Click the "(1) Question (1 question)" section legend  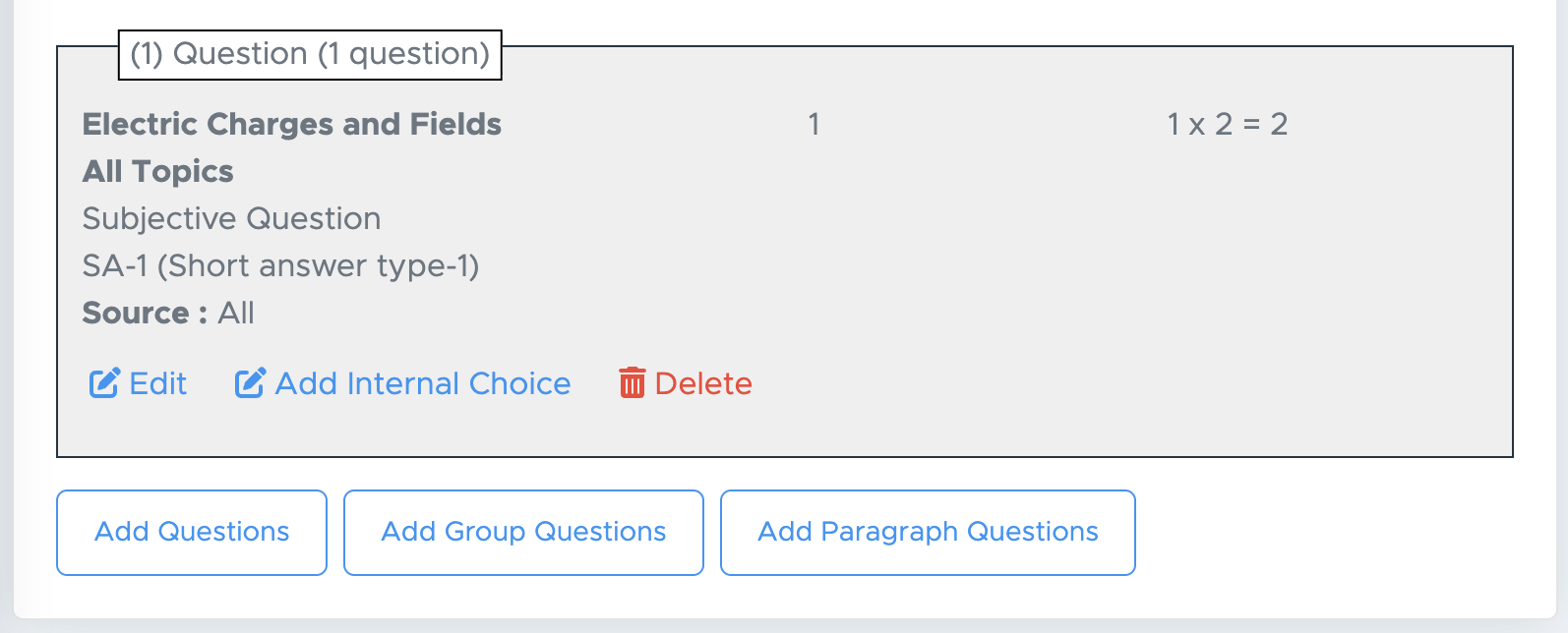[310, 54]
